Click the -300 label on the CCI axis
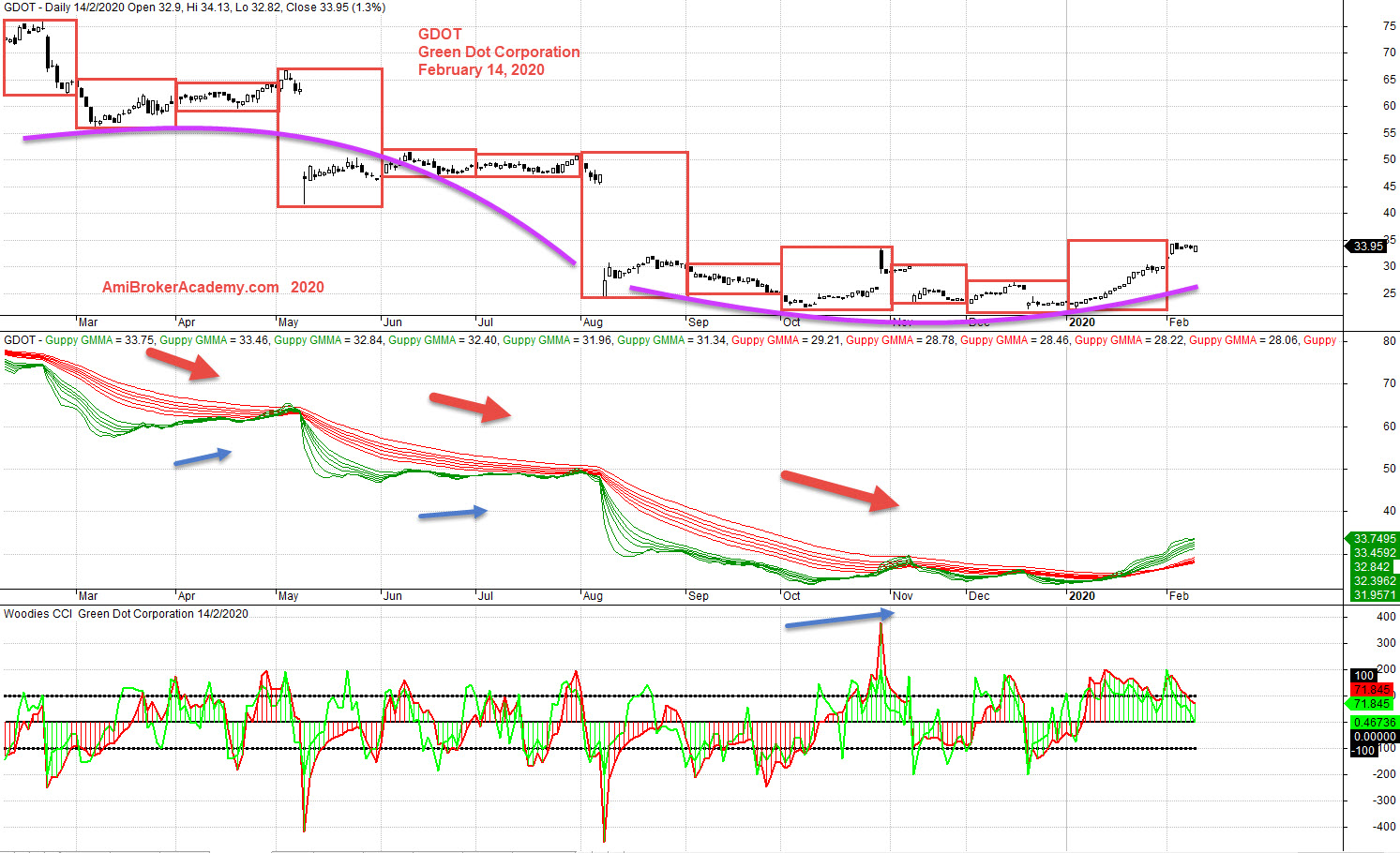Image resolution: width=1400 pixels, height=853 pixels. click(1384, 801)
